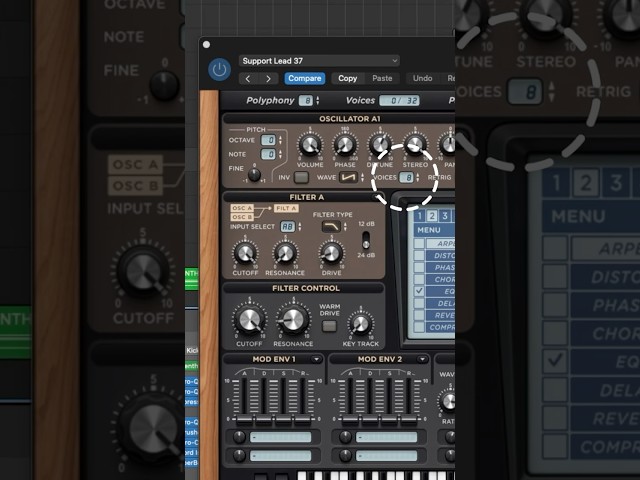Click the Input Select stepper arrows
Viewport: 640px width, 480px height.
300,227
